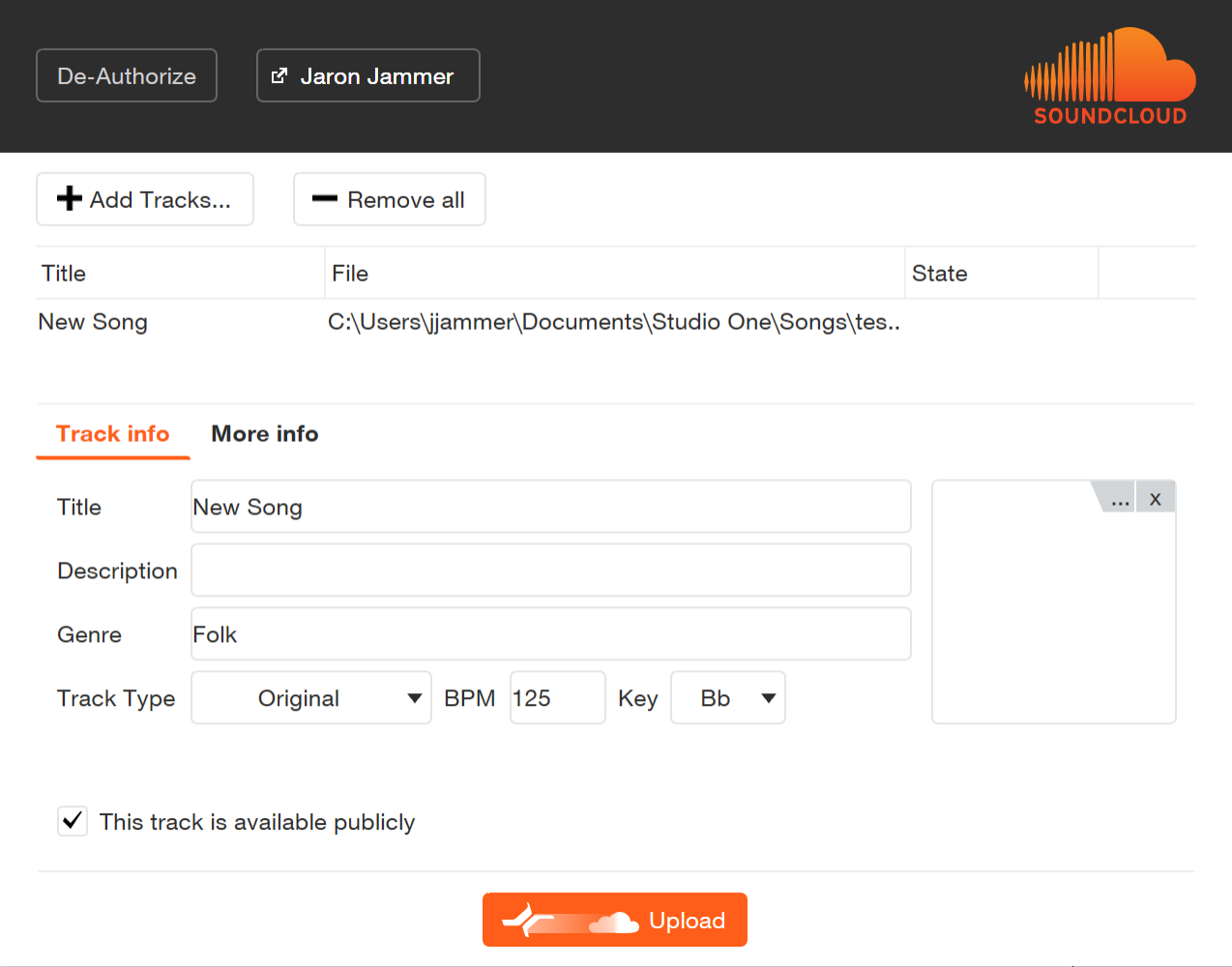Screen dimensions: 1232x967
Task: Open the Track Type dropdown
Action: (311, 697)
